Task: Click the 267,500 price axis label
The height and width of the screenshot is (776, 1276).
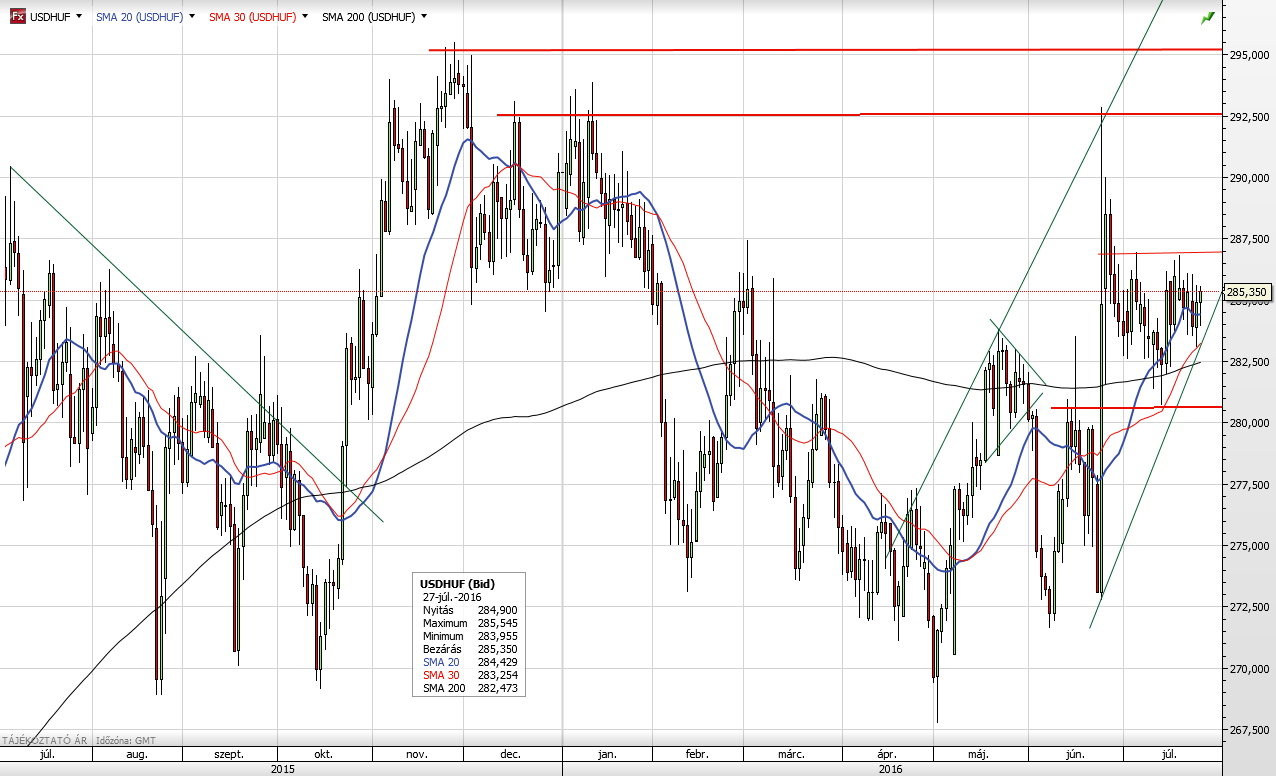Action: point(1247,730)
